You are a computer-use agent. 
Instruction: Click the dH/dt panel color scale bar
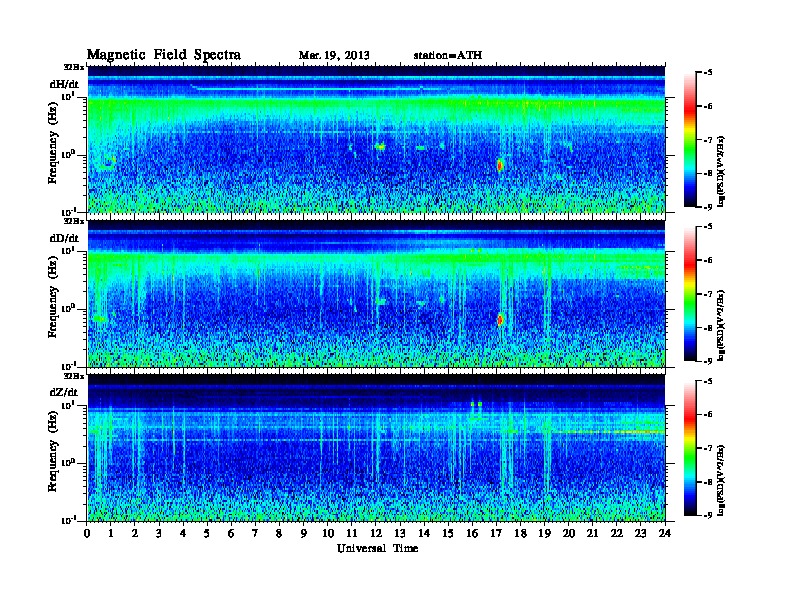tap(690, 140)
